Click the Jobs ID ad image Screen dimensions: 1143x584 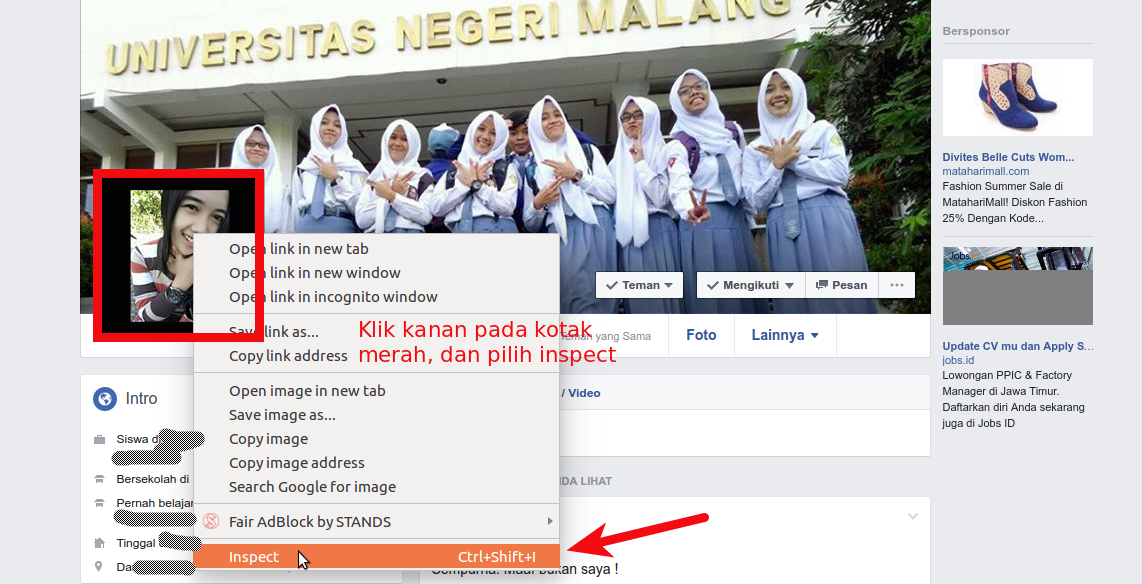(x=1018, y=286)
